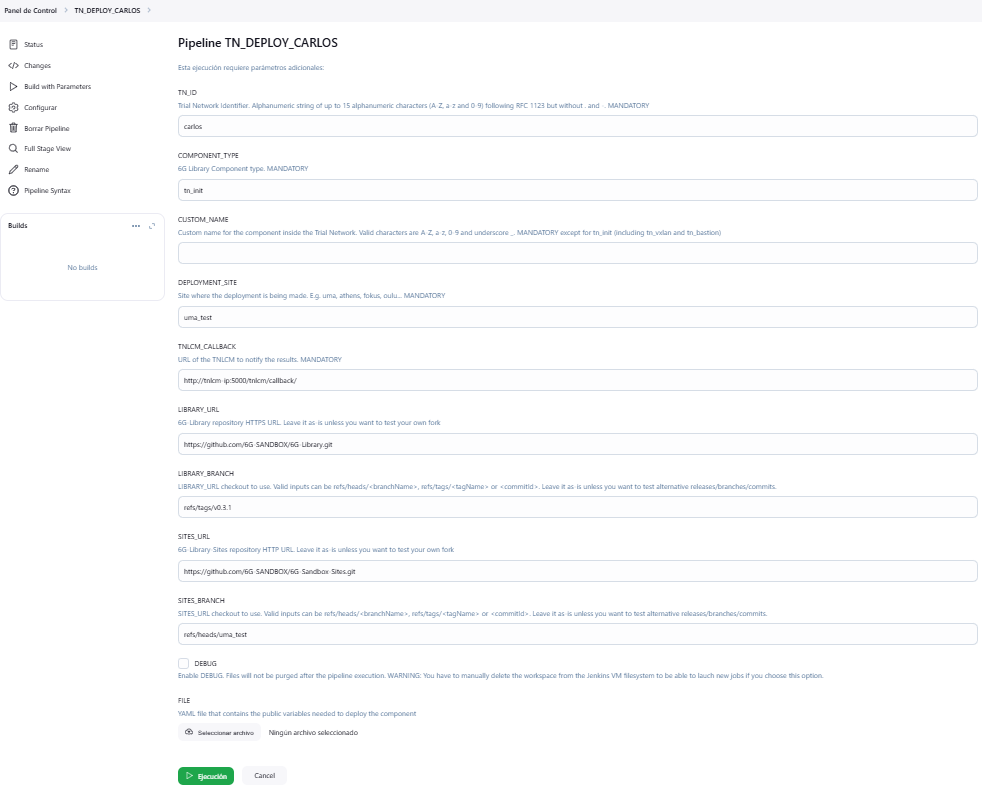
Task: Expand the Builds panel with arrows icon
Action: (152, 226)
